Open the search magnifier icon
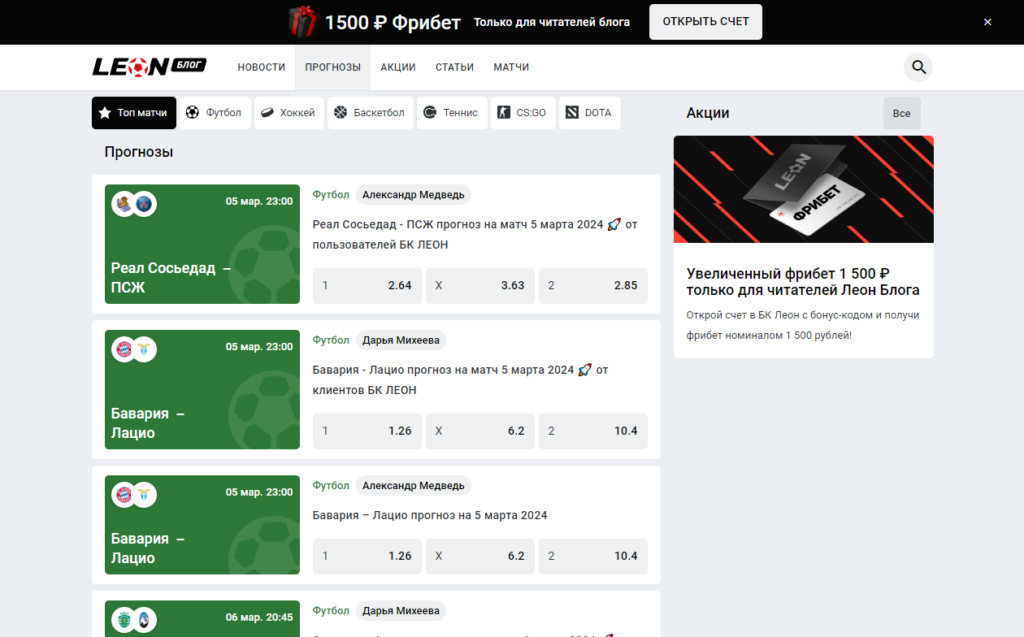This screenshot has height=637, width=1024. (x=918, y=67)
